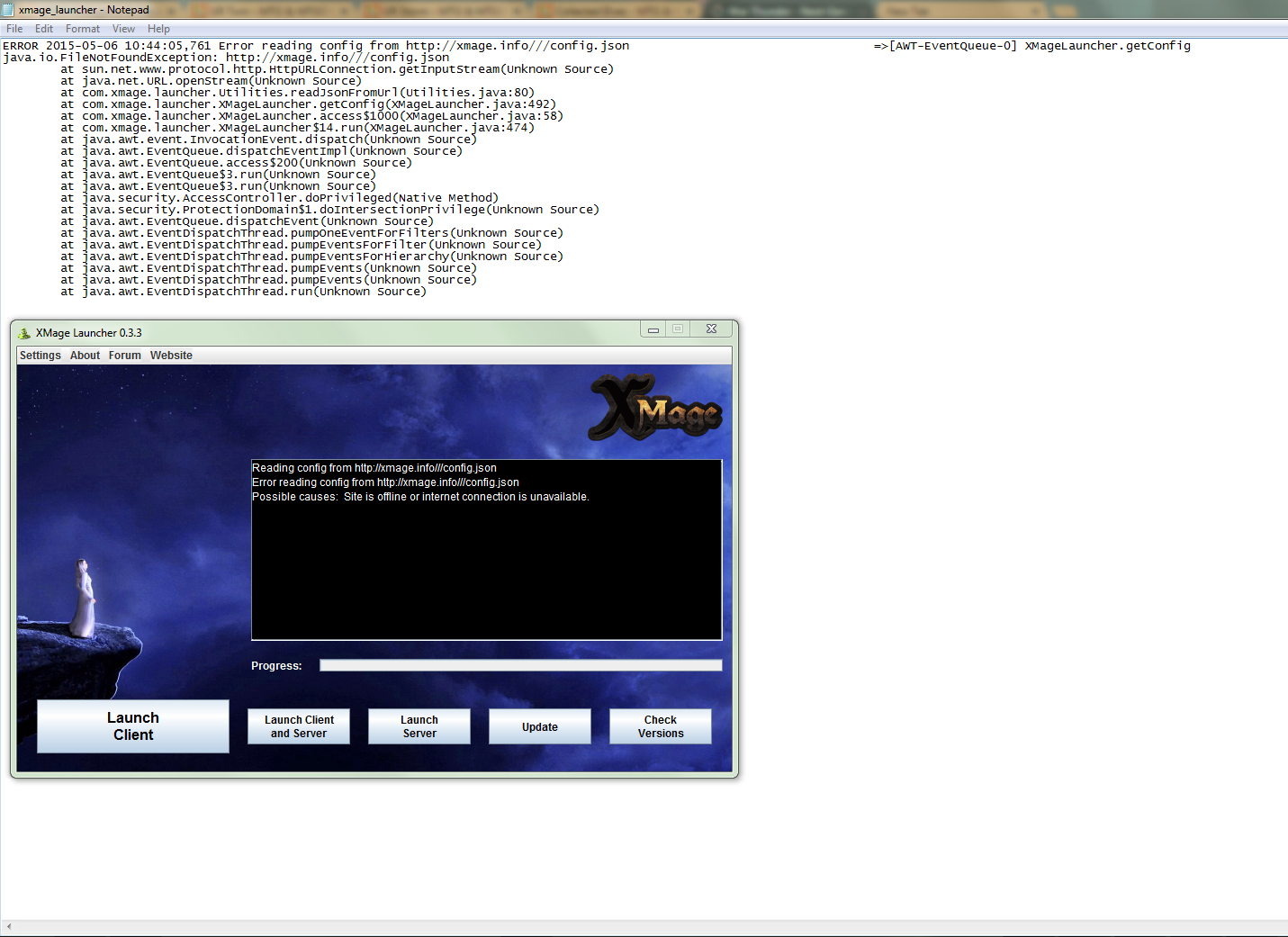The width and height of the screenshot is (1288, 937).
Task: Click the XMage logo graphic
Action: click(656, 408)
